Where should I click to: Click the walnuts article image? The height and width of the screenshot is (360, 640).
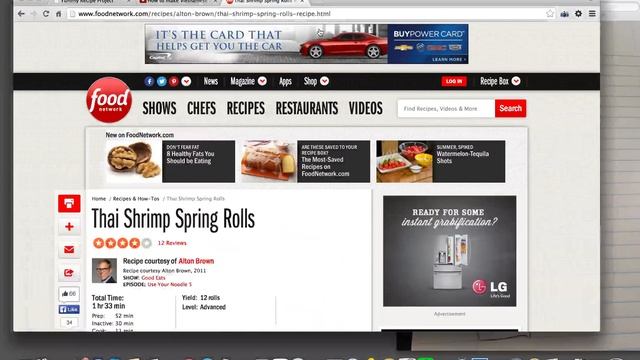[134, 162]
